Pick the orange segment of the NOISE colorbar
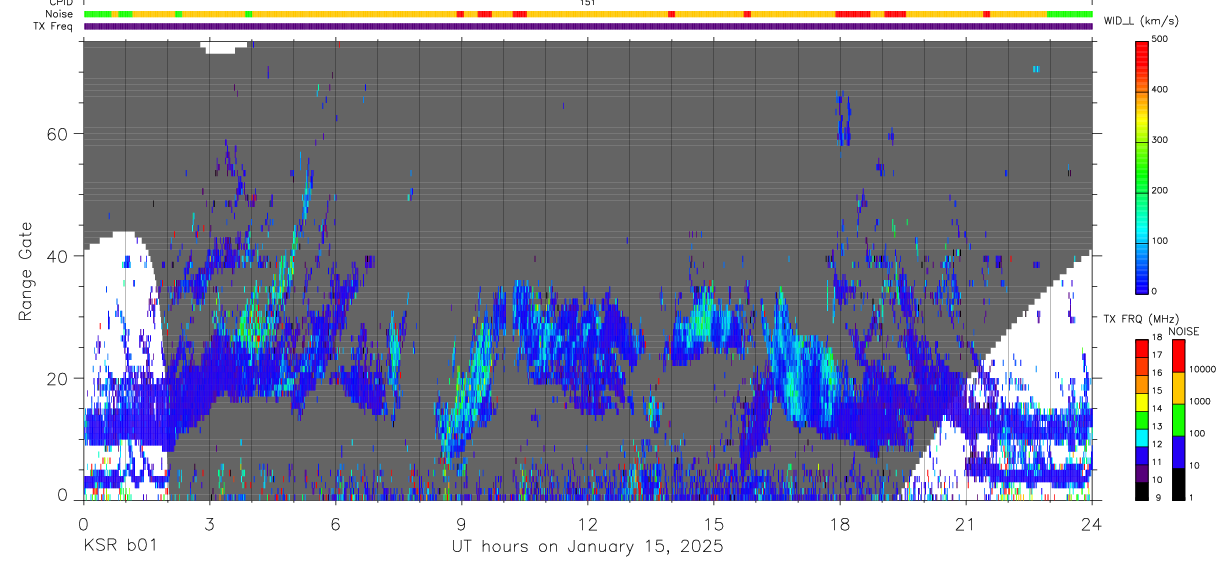 1177,387
